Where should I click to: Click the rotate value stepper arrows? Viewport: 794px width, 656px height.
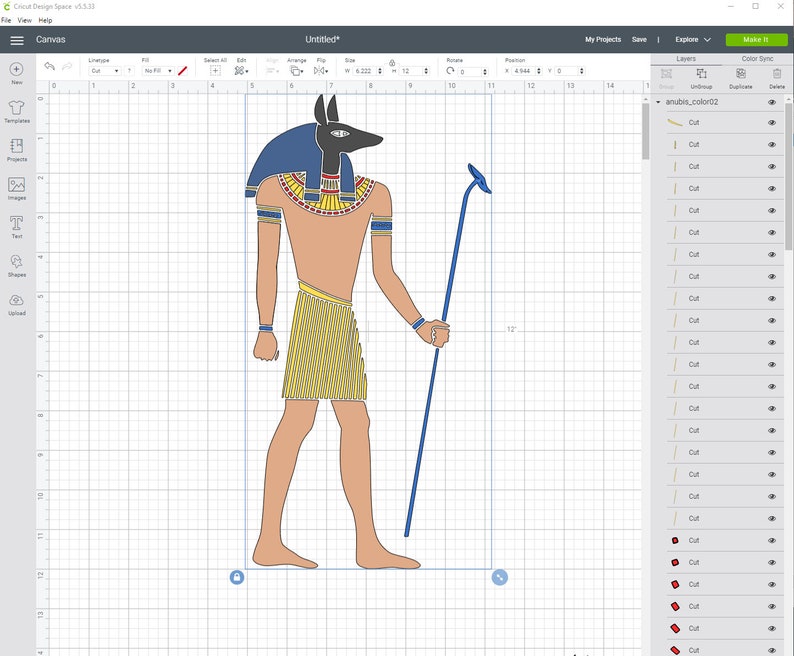(485, 71)
